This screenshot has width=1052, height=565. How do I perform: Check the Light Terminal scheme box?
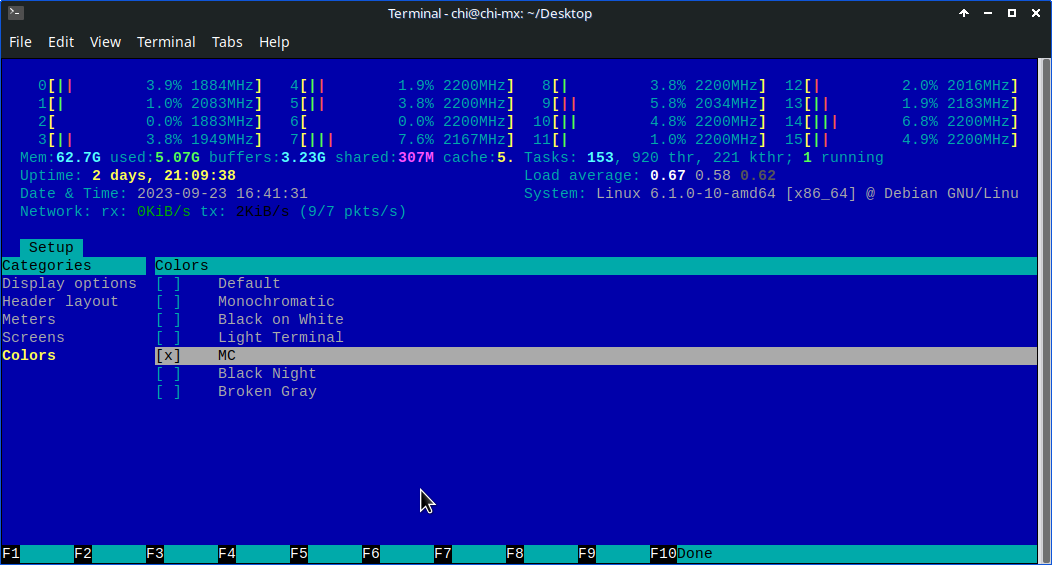pyautogui.click(x=168, y=338)
